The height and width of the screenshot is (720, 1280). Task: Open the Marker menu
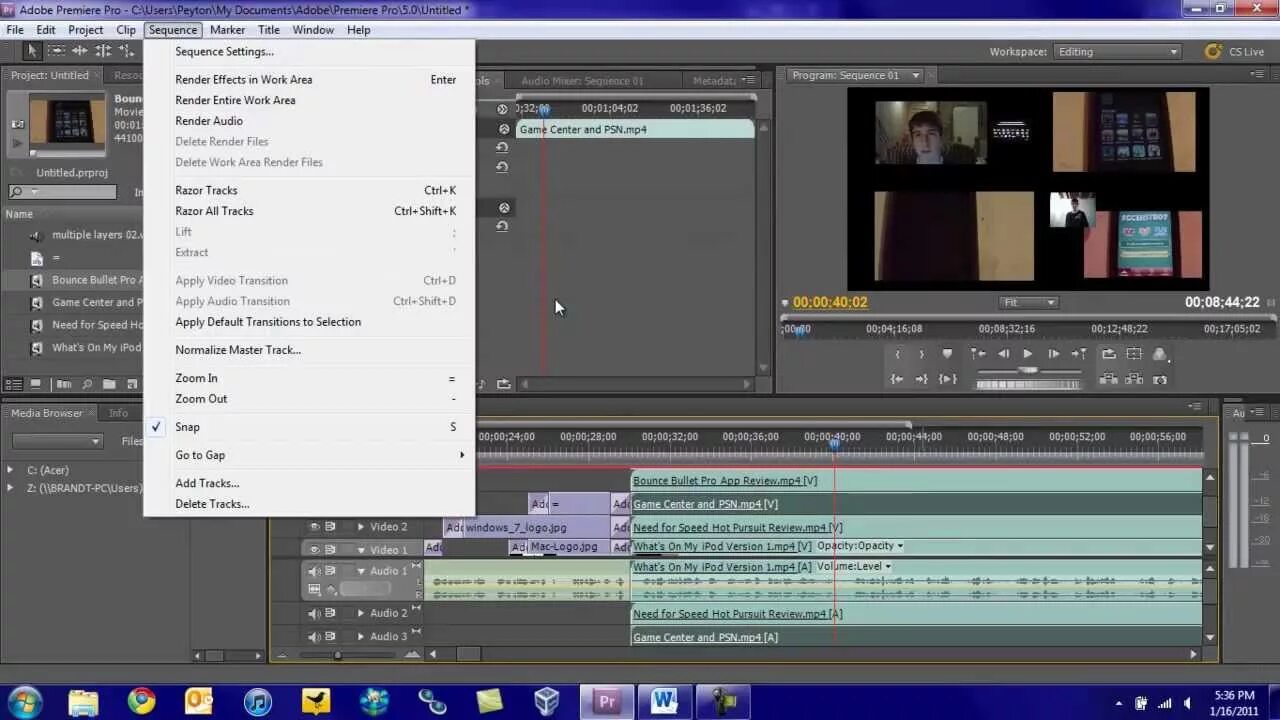tap(227, 30)
